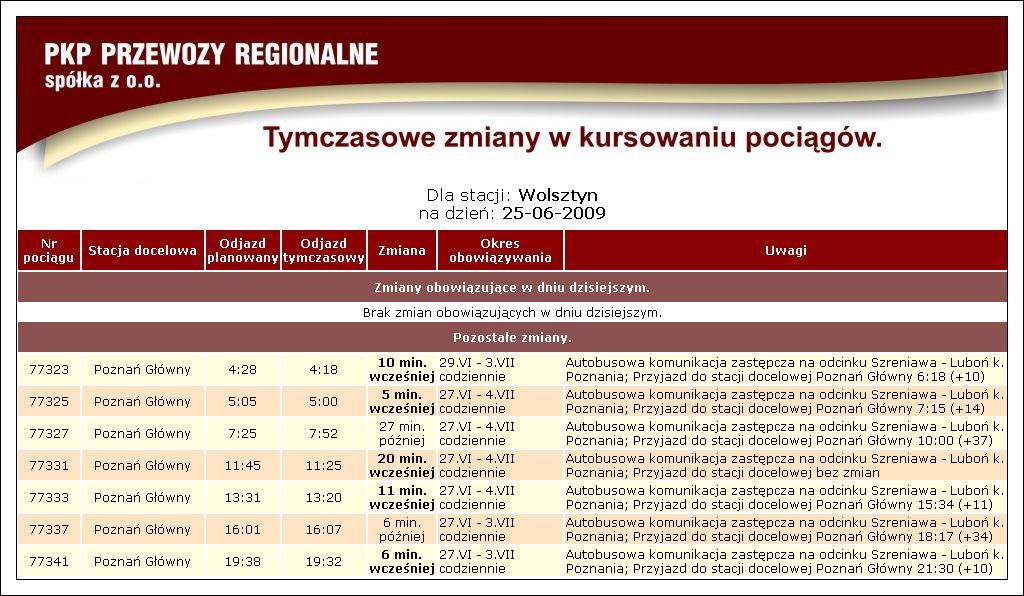Screen dimensions: 1024x596
Task: Click the 'Zmiana' column header
Action: (x=402, y=250)
